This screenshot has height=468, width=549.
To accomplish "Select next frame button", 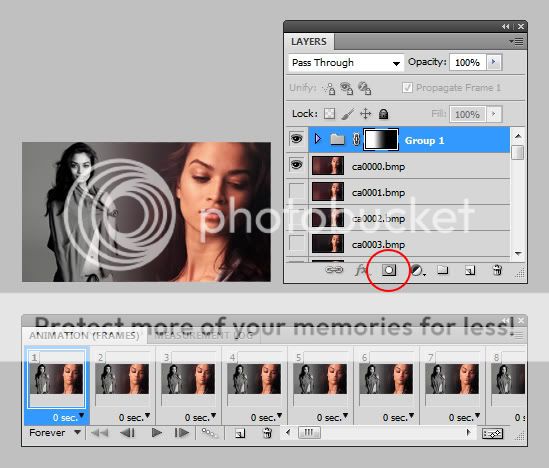I will point(181,433).
